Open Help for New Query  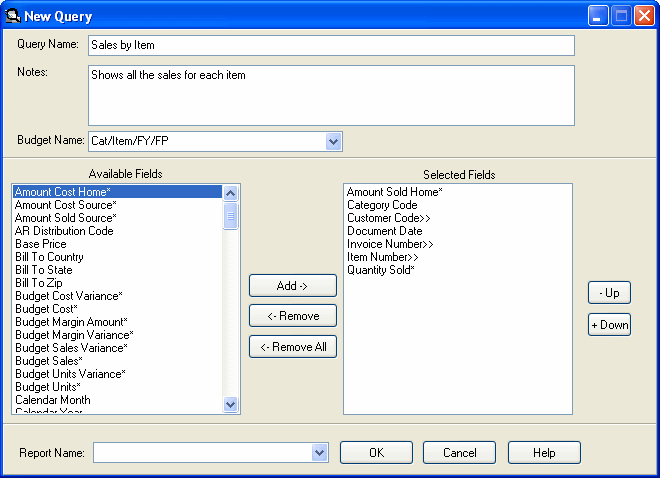544,452
